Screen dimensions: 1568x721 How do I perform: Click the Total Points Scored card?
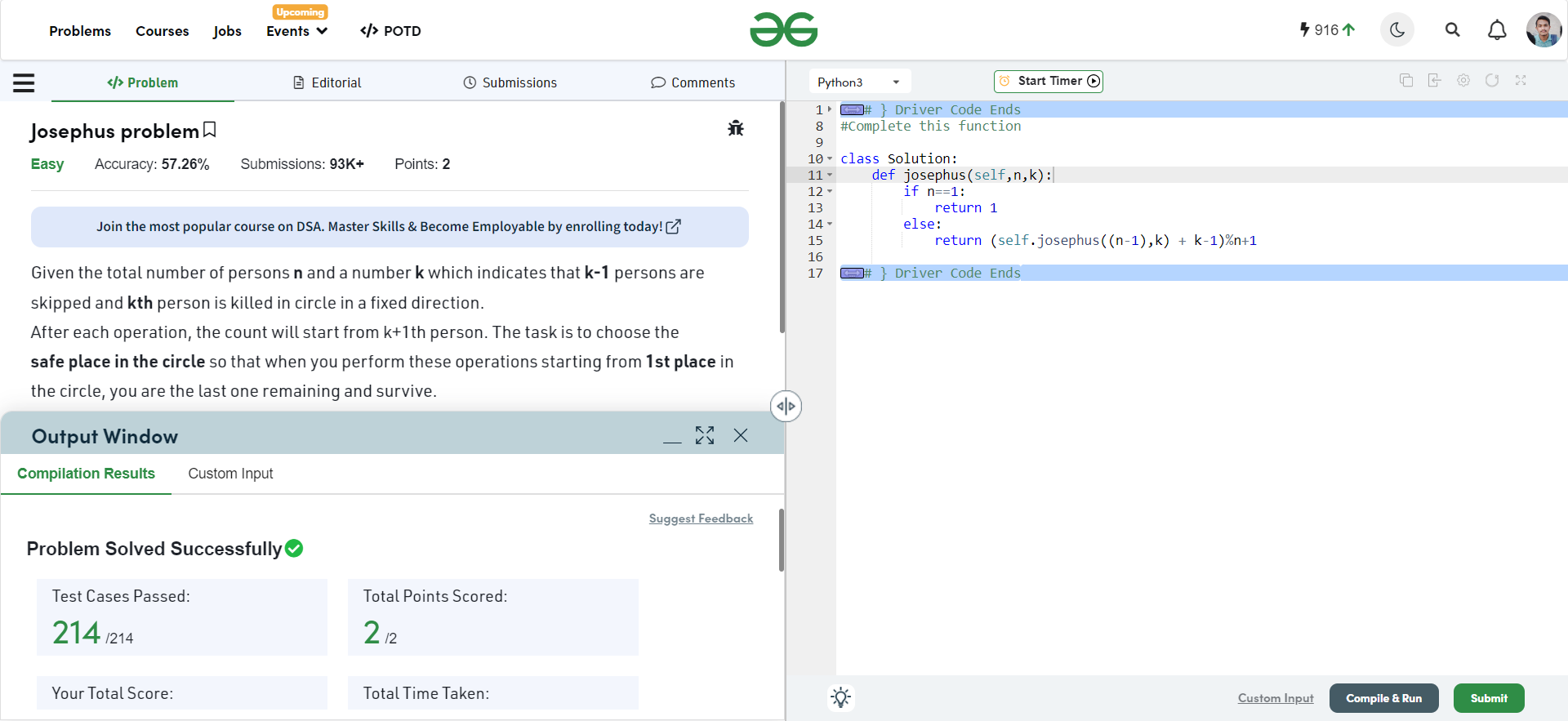pyautogui.click(x=493, y=617)
